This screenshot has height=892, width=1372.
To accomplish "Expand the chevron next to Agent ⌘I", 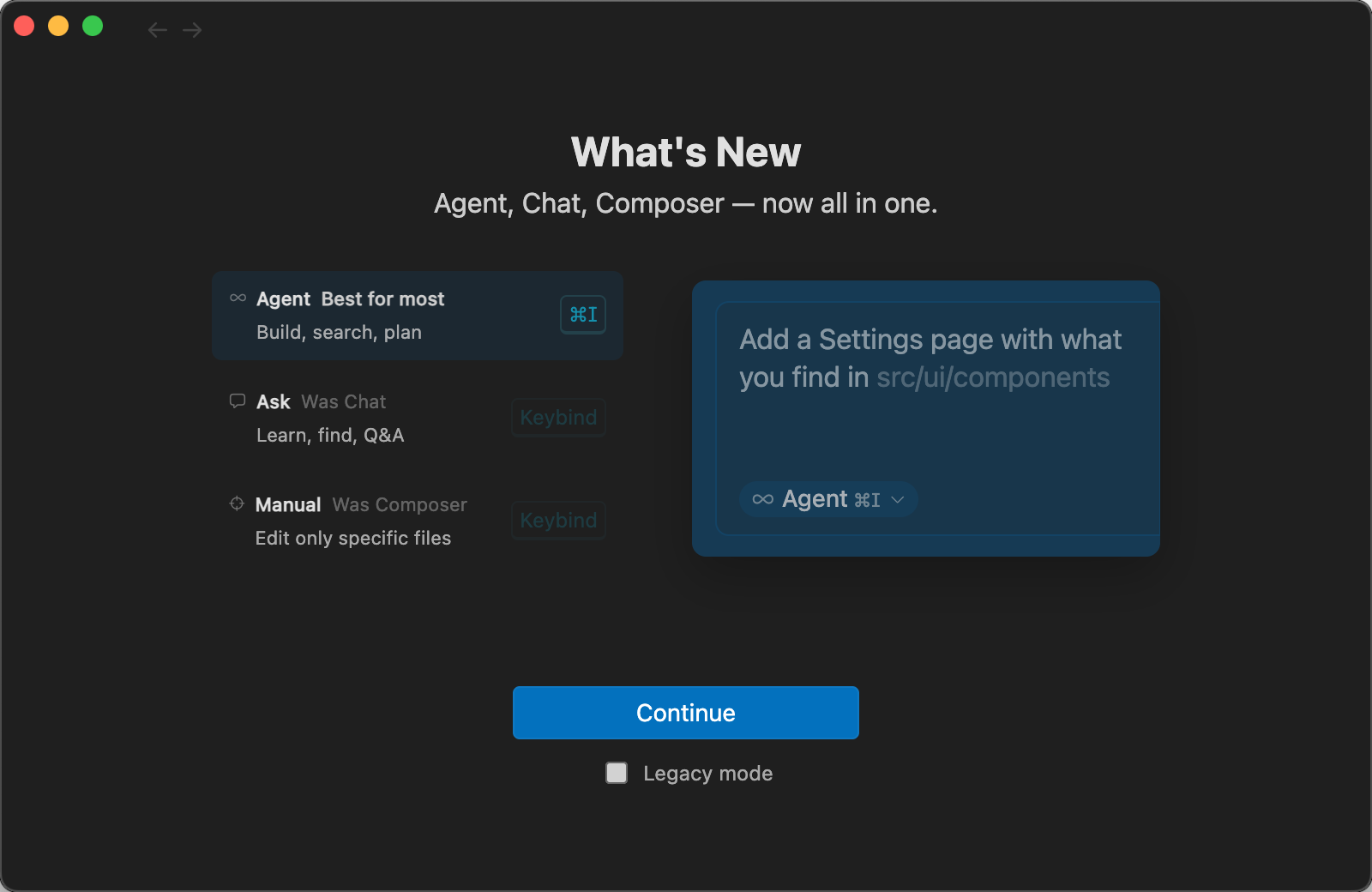I will coord(898,500).
